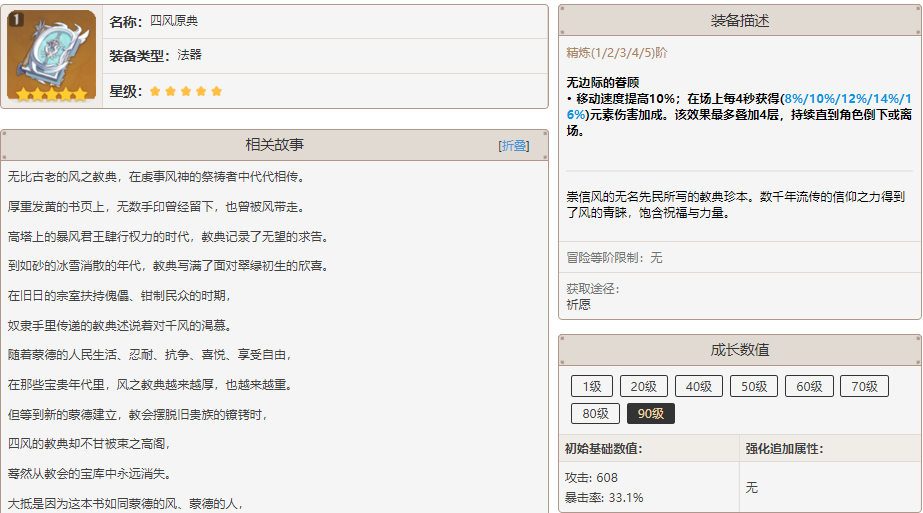
Task: Click the weapon lore text starting 崇信风的无名先民
Action: [735, 205]
